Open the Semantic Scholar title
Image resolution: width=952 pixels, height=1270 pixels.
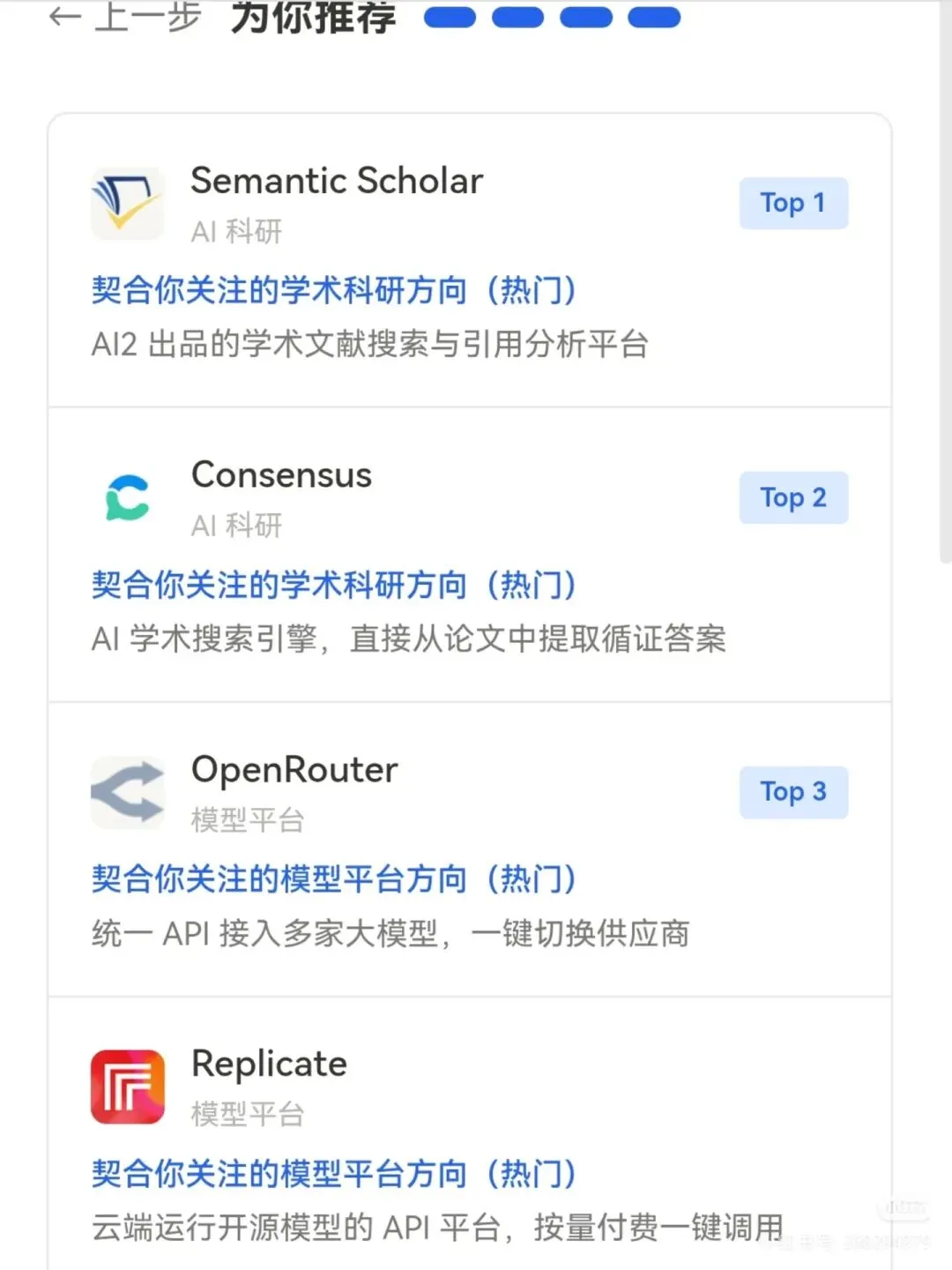point(337,181)
